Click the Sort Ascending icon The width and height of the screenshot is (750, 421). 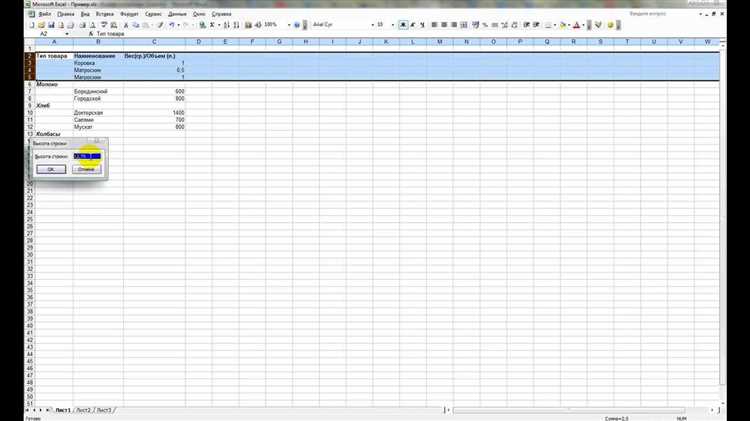click(x=227, y=25)
